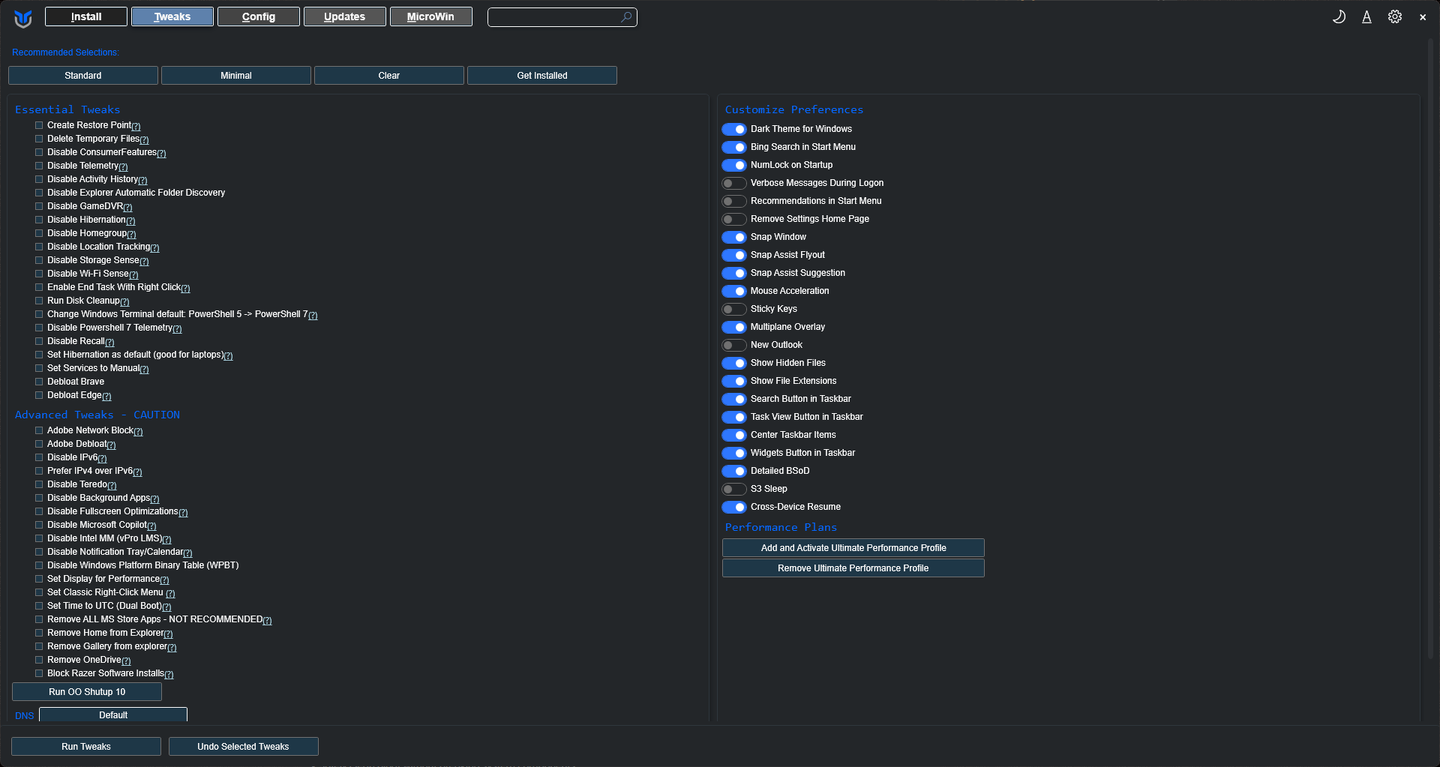The height and width of the screenshot is (767, 1440).
Task: Click the magnifier icon in search box
Action: click(x=626, y=17)
